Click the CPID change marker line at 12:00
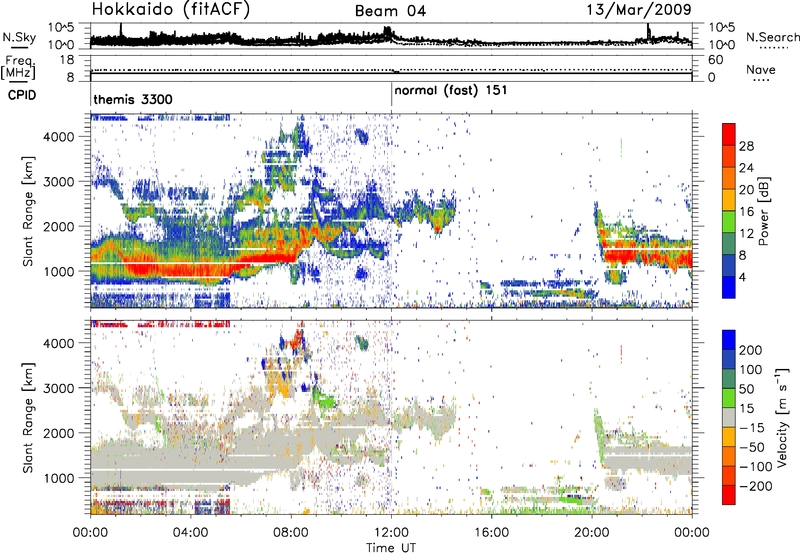 pos(391,94)
